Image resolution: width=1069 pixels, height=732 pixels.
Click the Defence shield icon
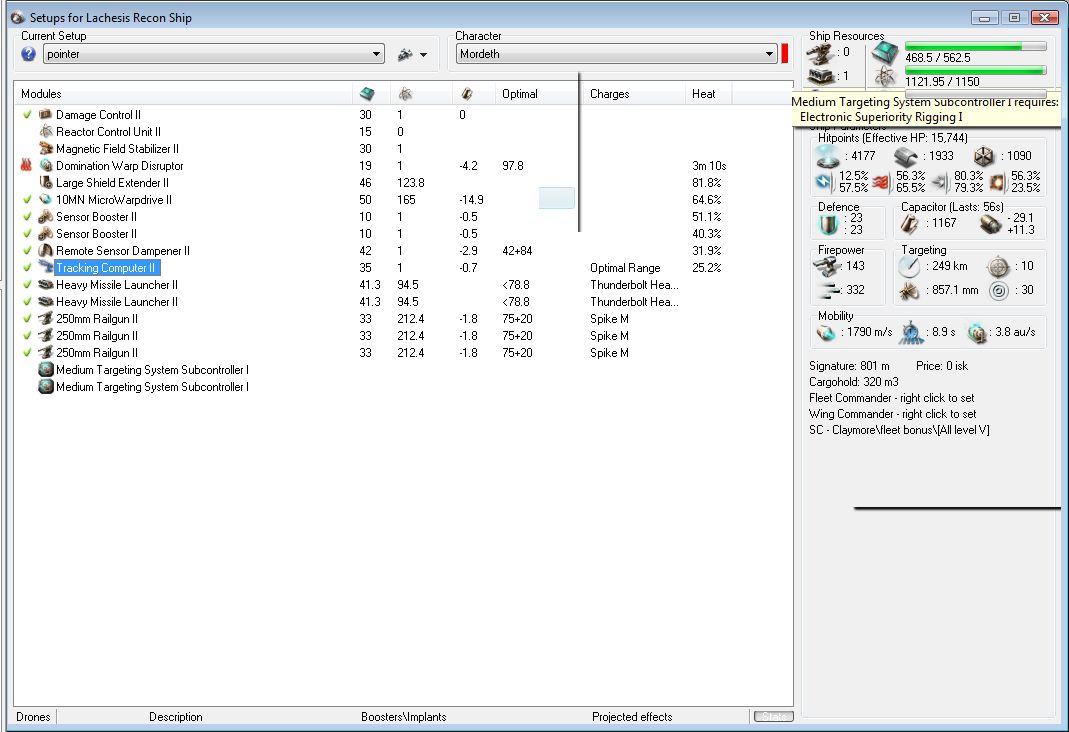tap(828, 224)
